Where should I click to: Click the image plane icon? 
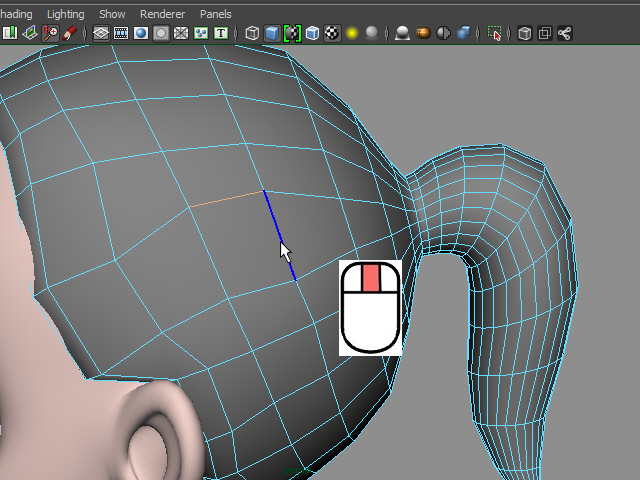30,33
